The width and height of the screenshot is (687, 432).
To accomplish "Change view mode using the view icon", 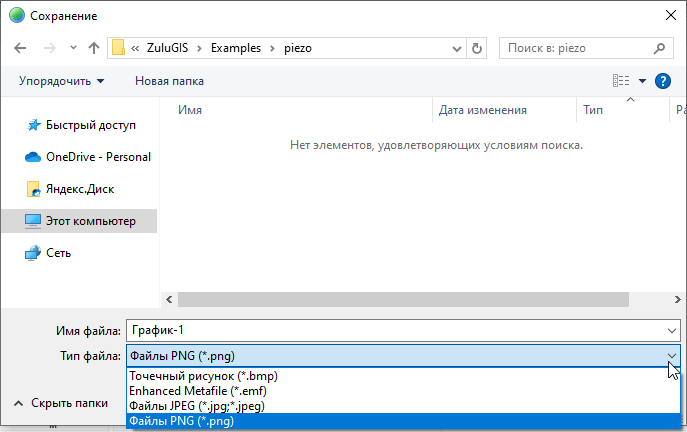I will pyautogui.click(x=621, y=80).
